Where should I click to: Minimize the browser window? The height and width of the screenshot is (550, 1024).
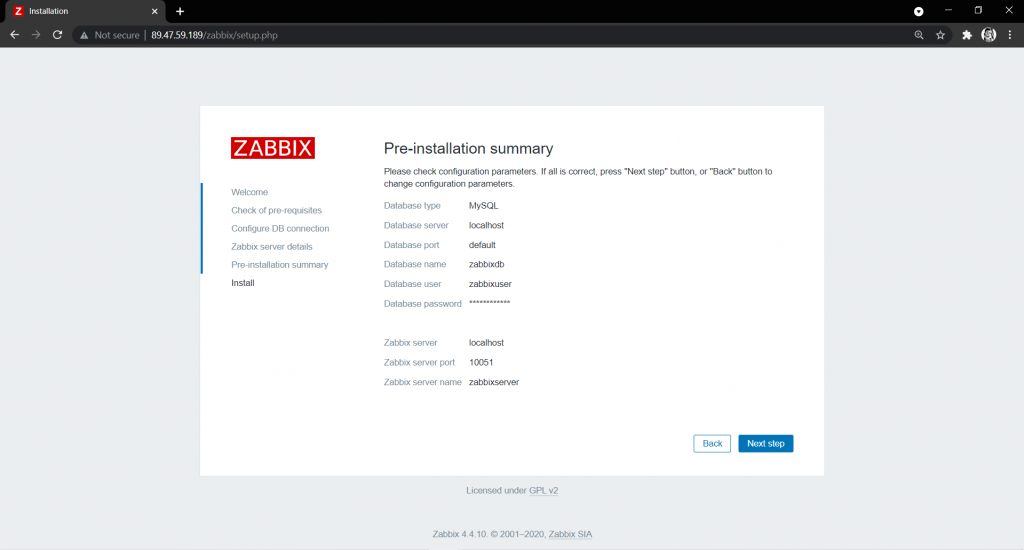948,10
